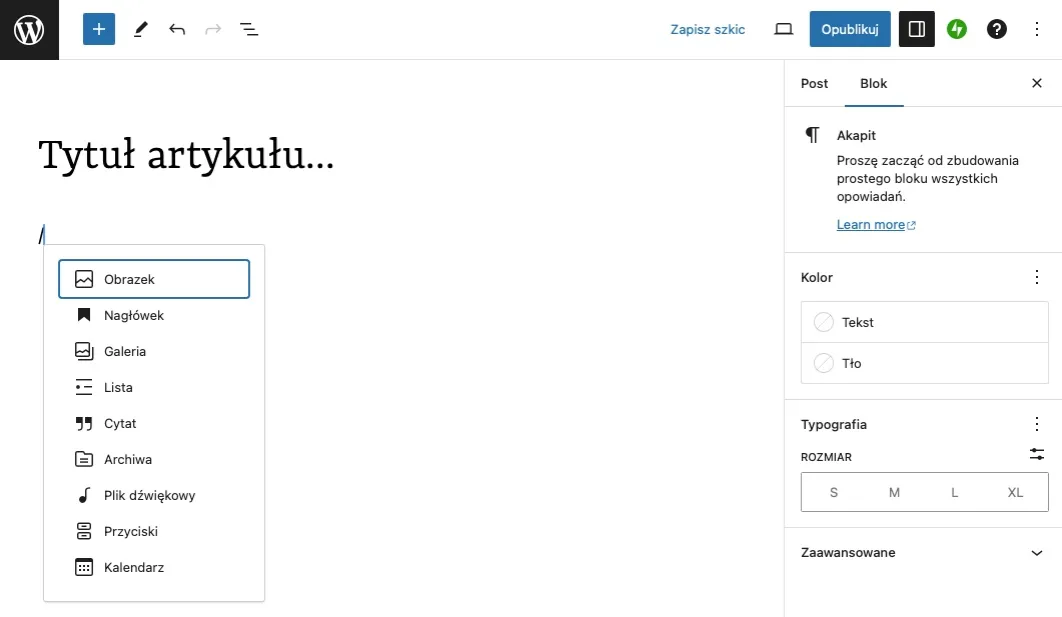This screenshot has height=617, width=1062.
Task: Click the Przyciski buttons icon
Action: tap(84, 531)
